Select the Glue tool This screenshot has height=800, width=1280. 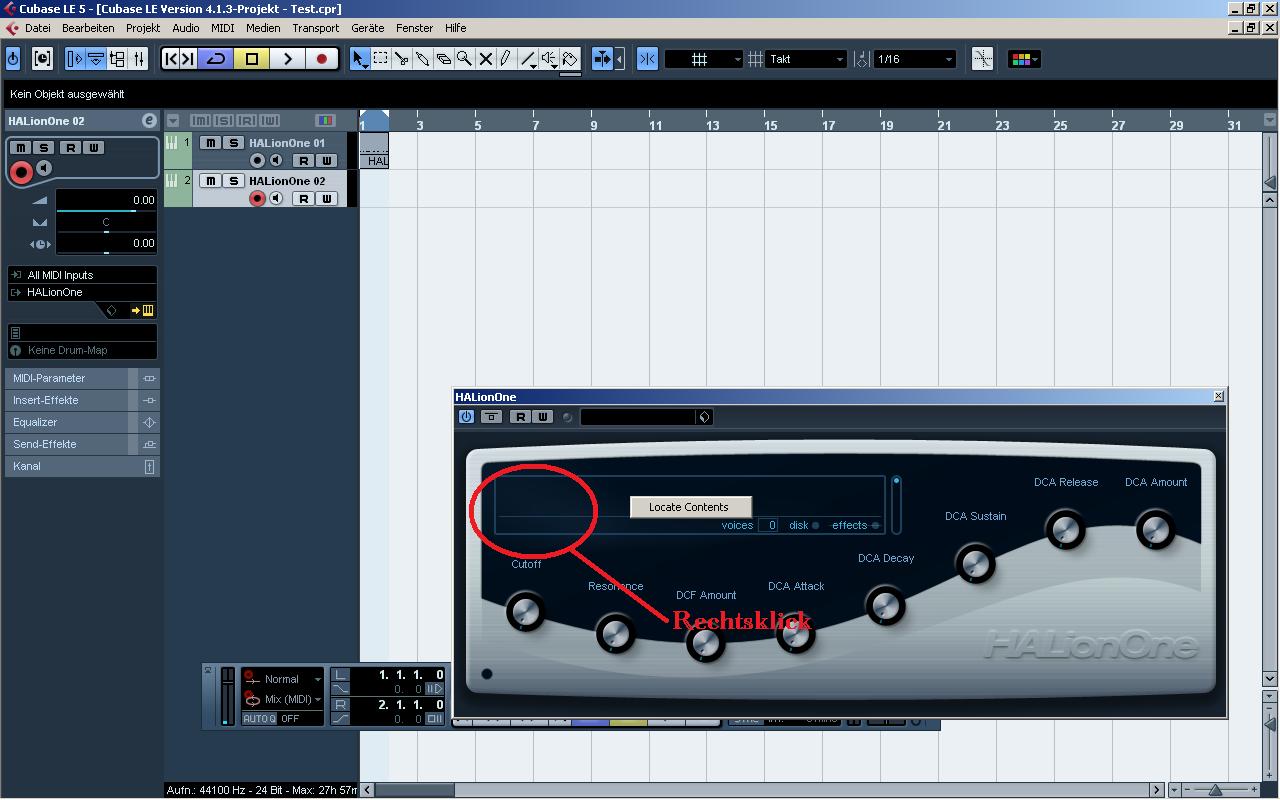423,59
